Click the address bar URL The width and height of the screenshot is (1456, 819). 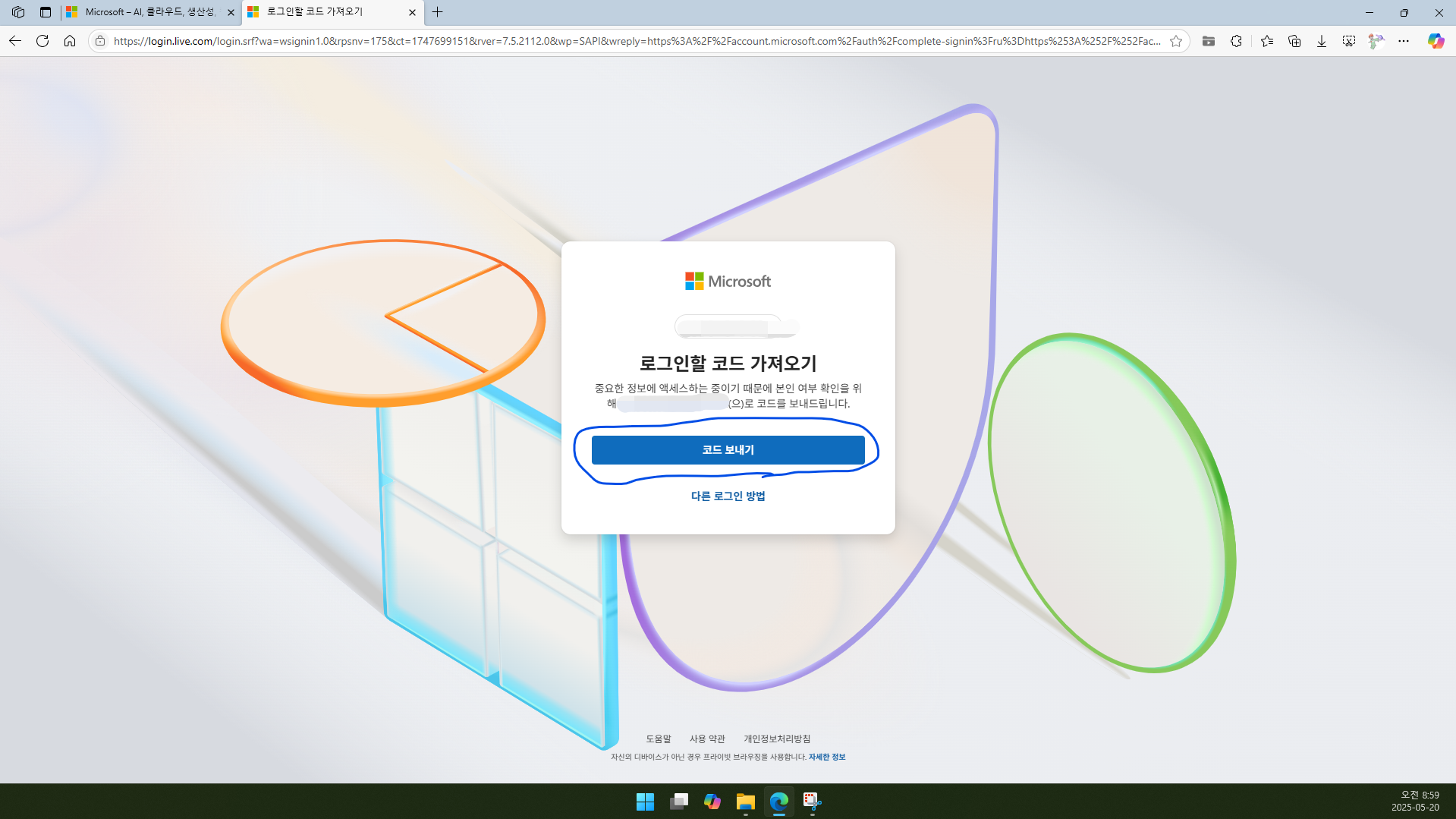637,41
